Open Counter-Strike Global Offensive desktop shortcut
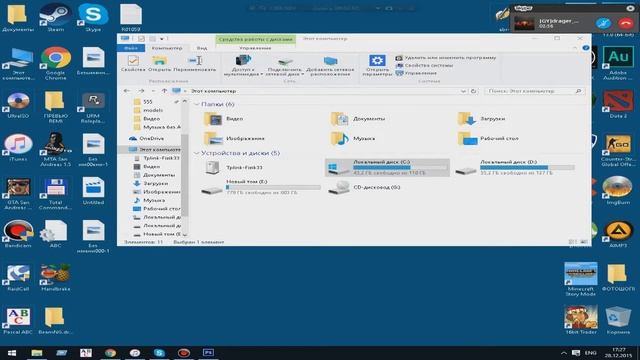640x360 pixels. [618, 150]
